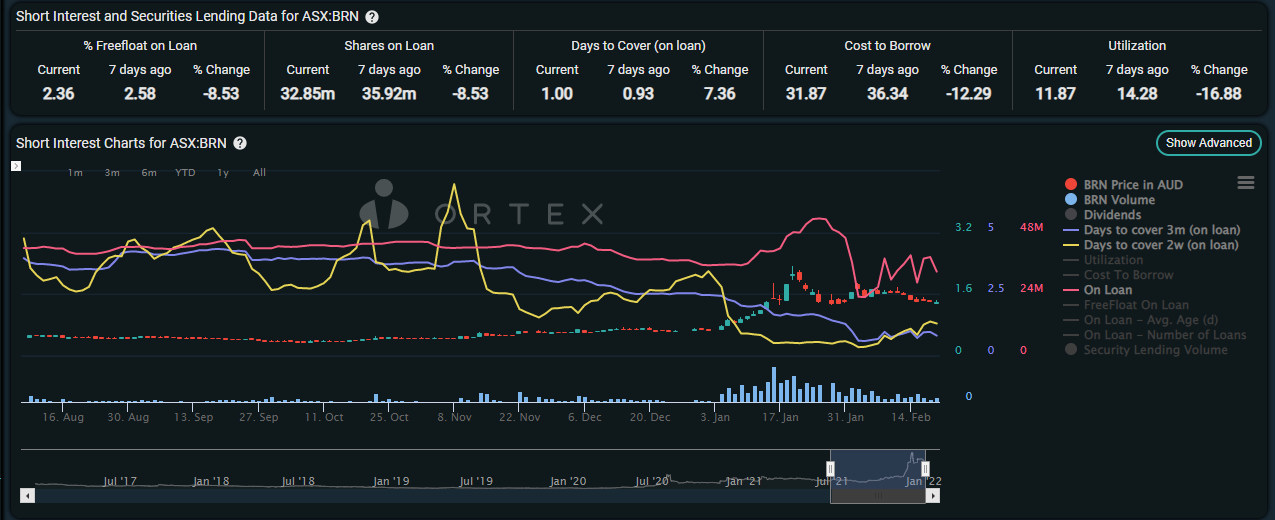Viewport: 1275px width, 520px height.
Task: Toggle BRN Volume series in legend
Action: coord(1111,200)
